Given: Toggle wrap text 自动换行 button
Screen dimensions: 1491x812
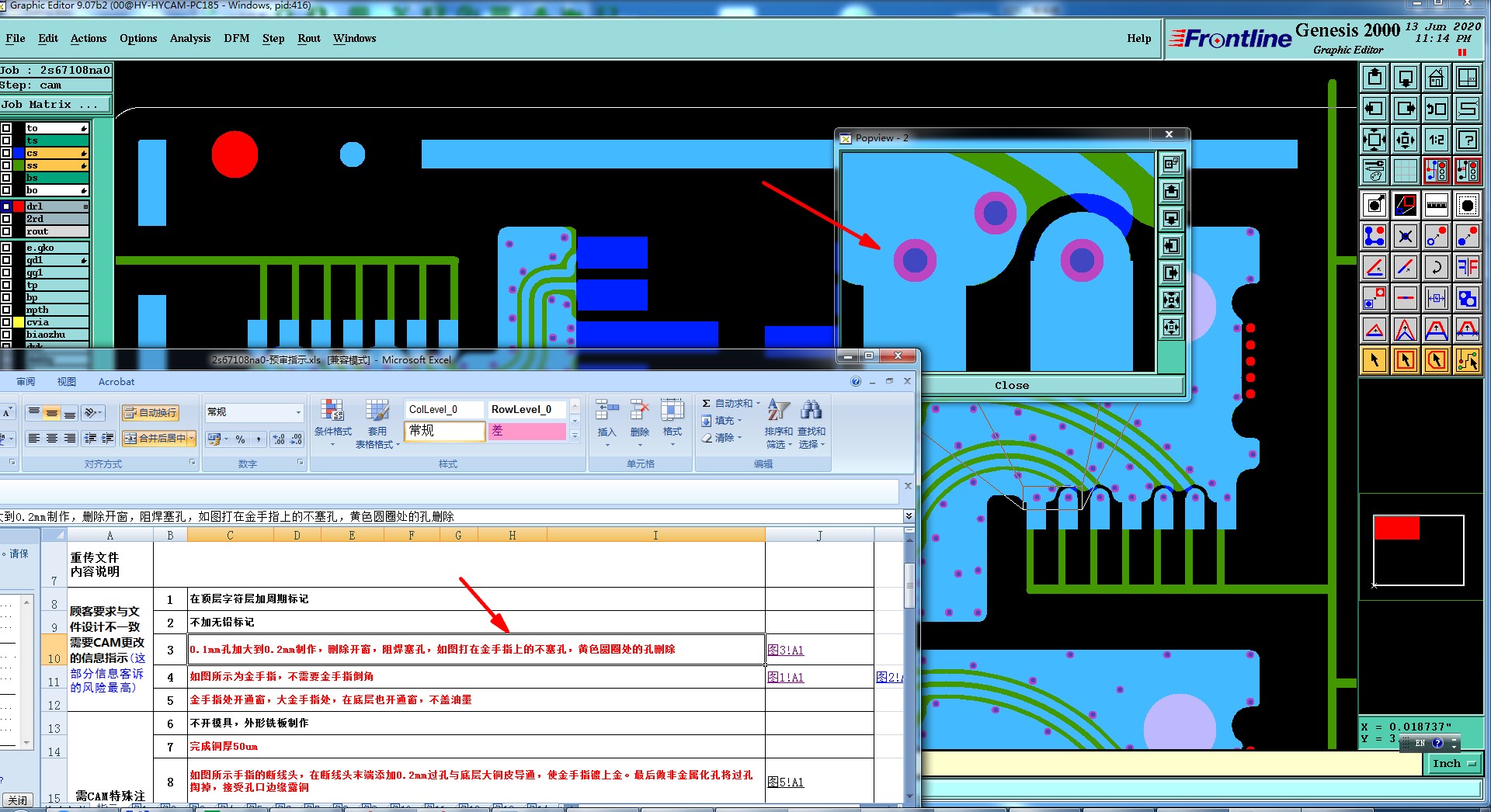Looking at the screenshot, I should tap(151, 412).
